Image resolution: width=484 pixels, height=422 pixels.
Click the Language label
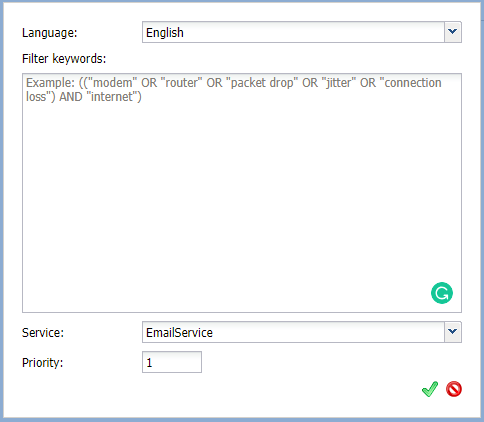(x=49, y=33)
